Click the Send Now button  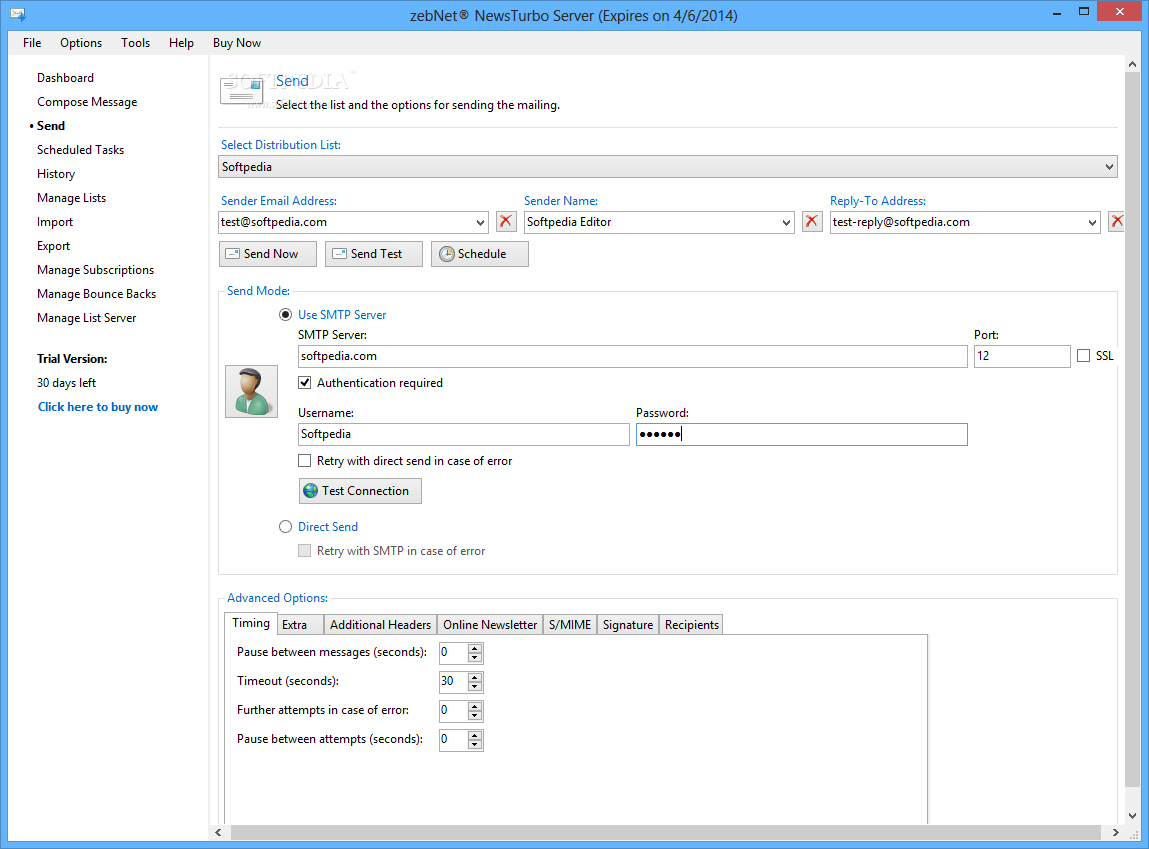pos(267,253)
